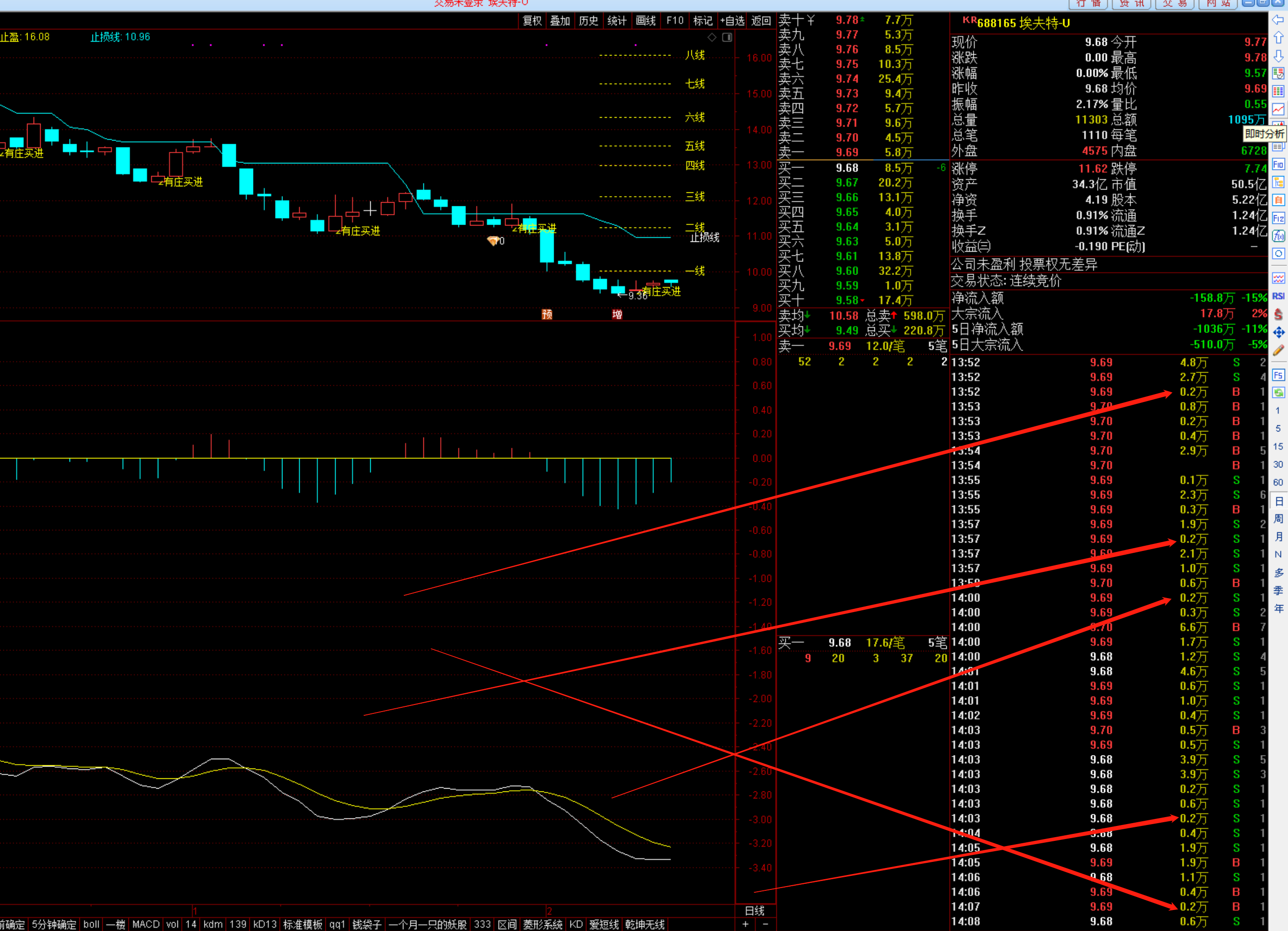The width and height of the screenshot is (1288, 931).
Task: Click the F10 company info sidebar icon
Action: click(x=1278, y=165)
